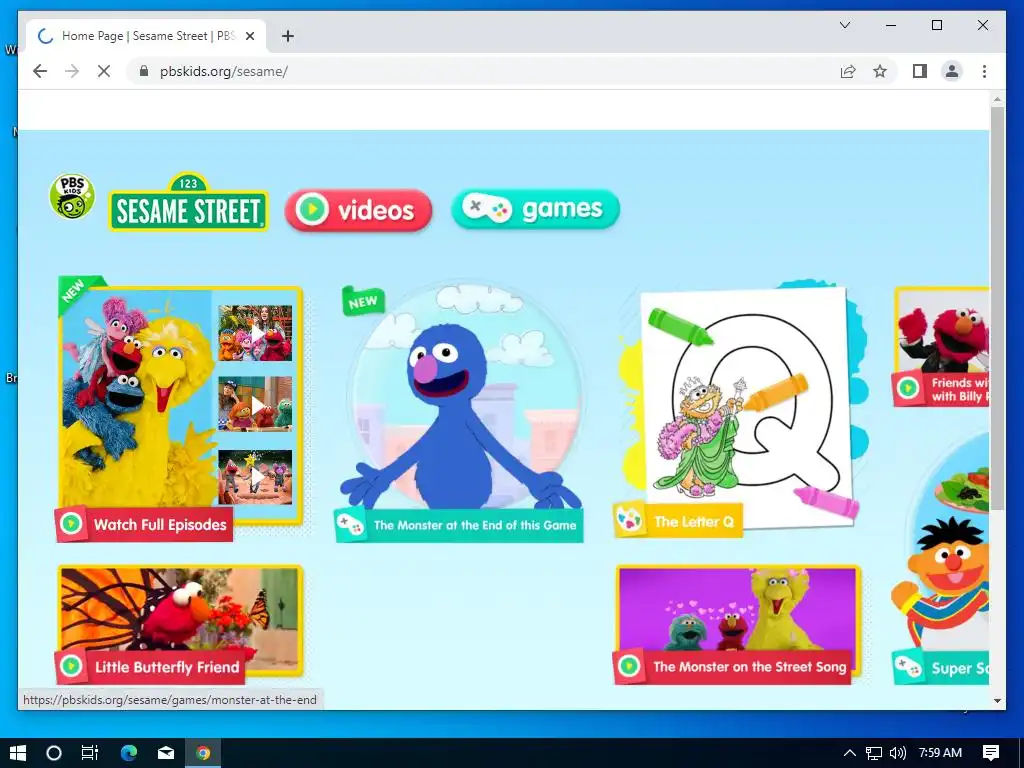Image resolution: width=1024 pixels, height=768 pixels.
Task: Select purple Monster on the Street Song thumbnail
Action: click(738, 609)
